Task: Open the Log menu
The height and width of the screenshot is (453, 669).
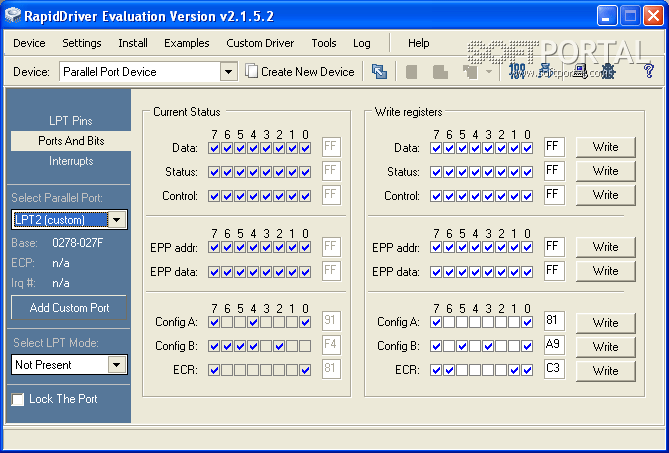Action: coord(361,43)
